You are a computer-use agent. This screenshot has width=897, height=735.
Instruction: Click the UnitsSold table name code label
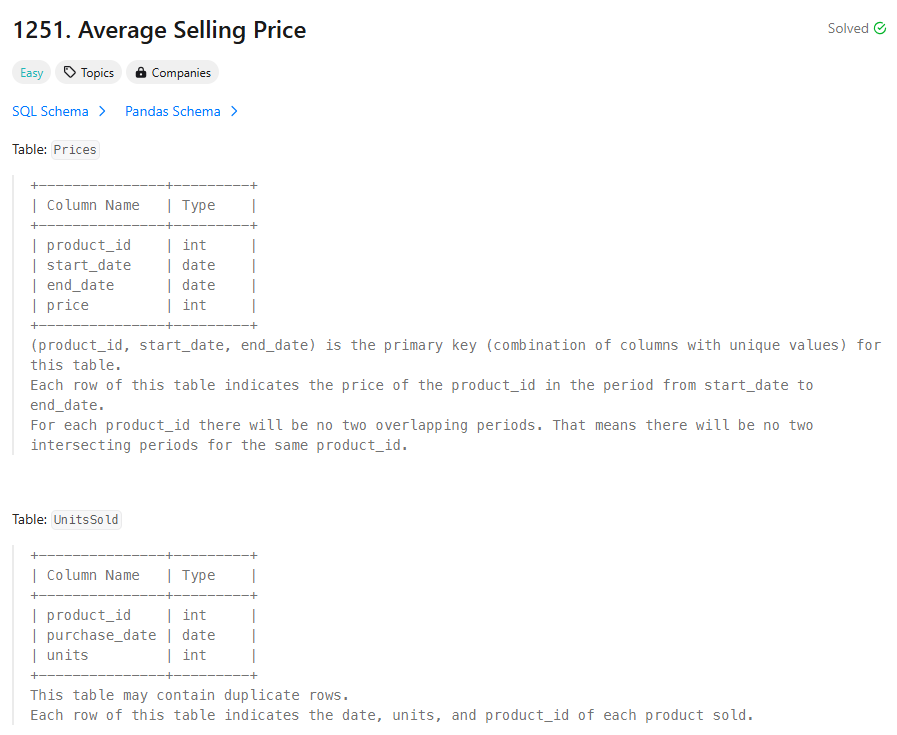pyautogui.click(x=86, y=520)
